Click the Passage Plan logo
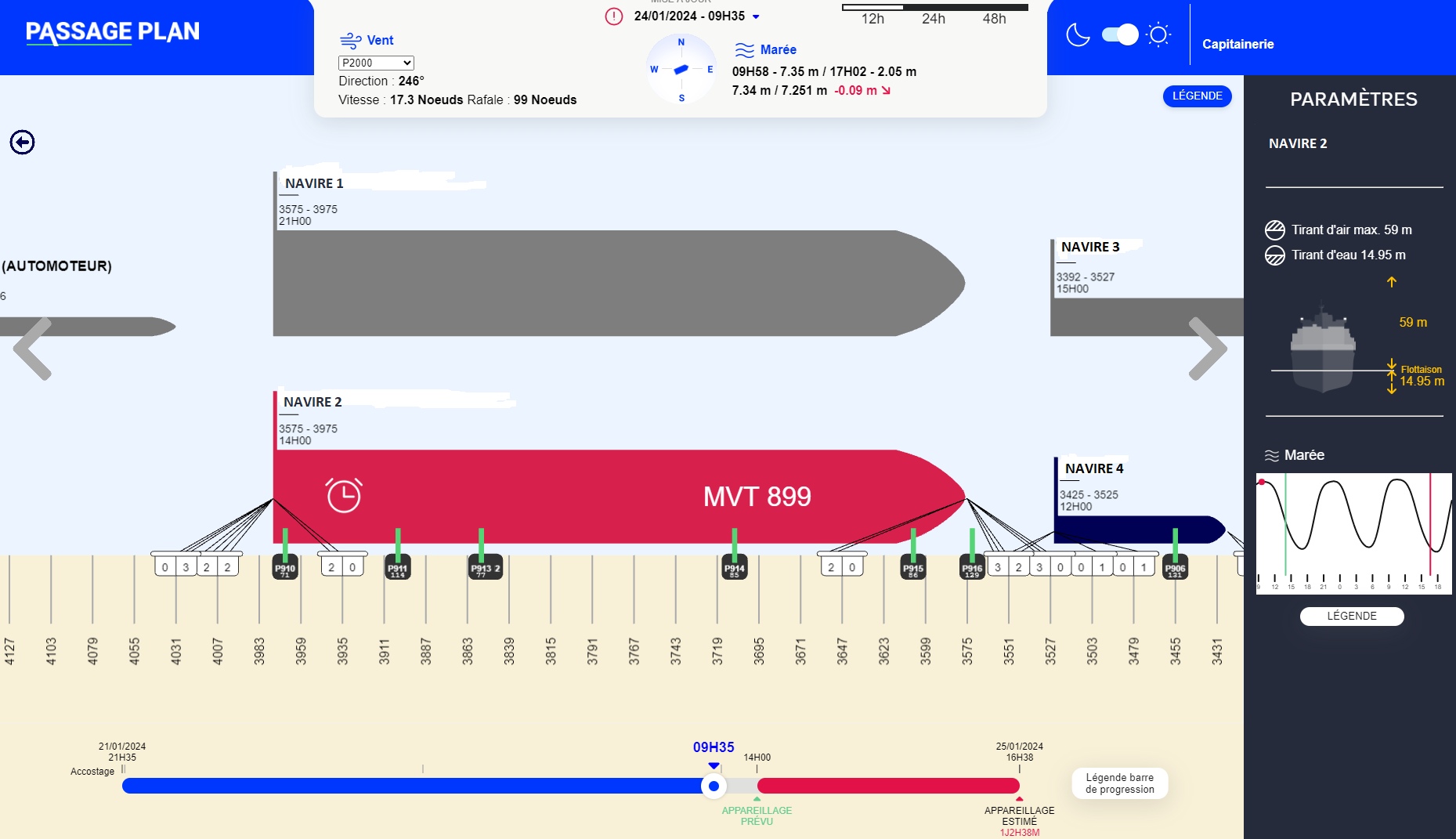1456x839 pixels. click(113, 32)
